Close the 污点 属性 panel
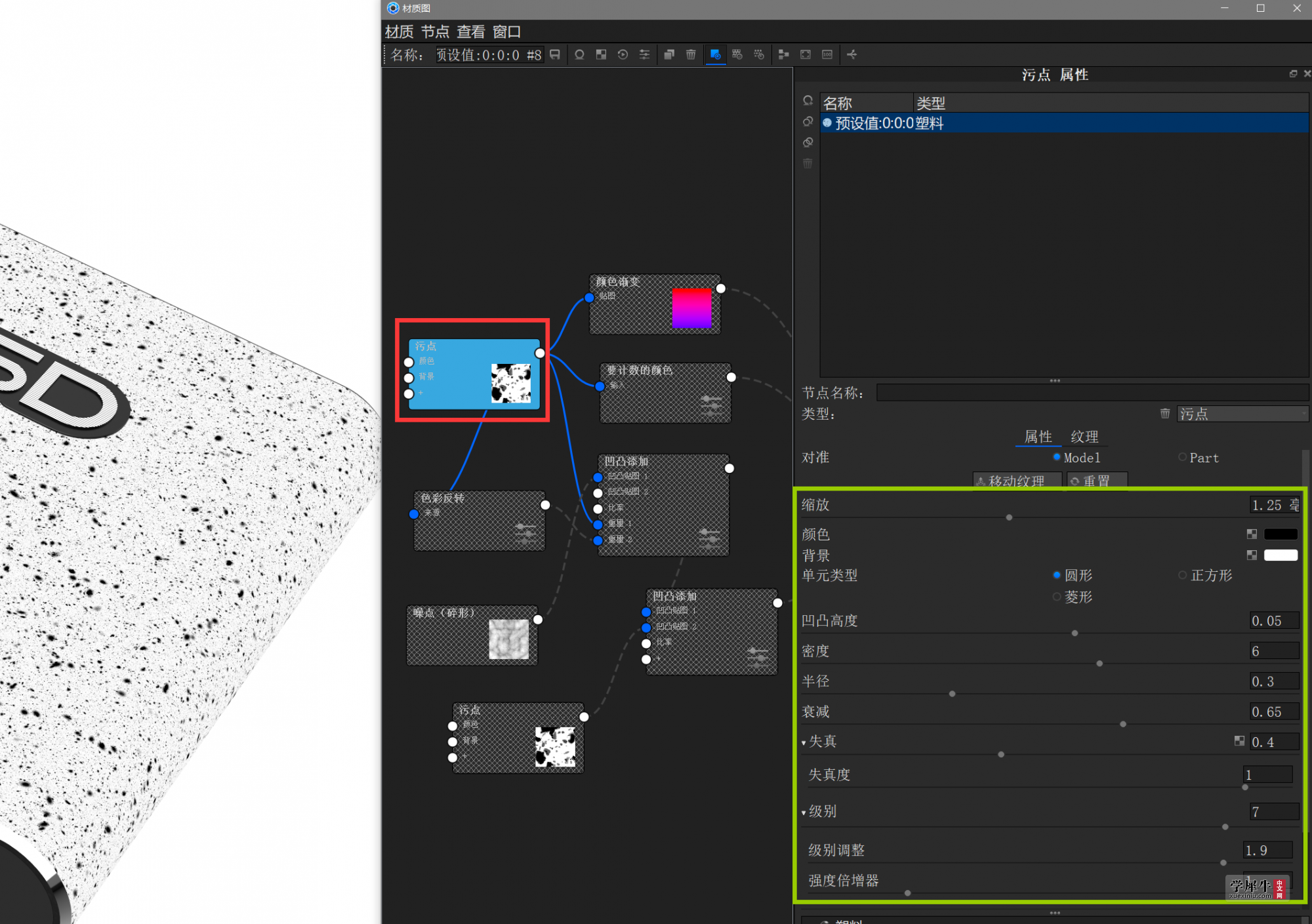Screen dimensions: 1312x924 pyautogui.click(x=1307, y=74)
